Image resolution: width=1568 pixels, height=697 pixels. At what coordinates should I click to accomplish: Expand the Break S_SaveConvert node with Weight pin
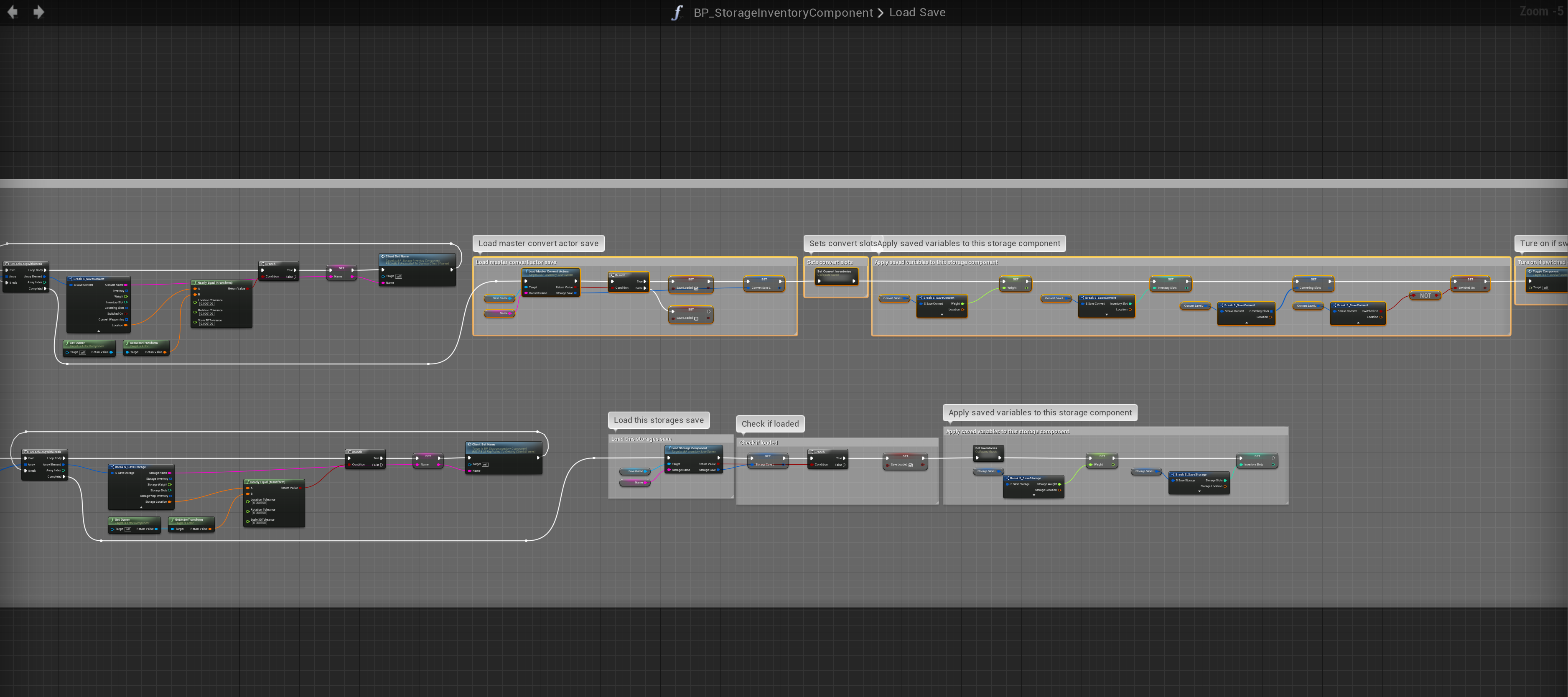pos(942,315)
